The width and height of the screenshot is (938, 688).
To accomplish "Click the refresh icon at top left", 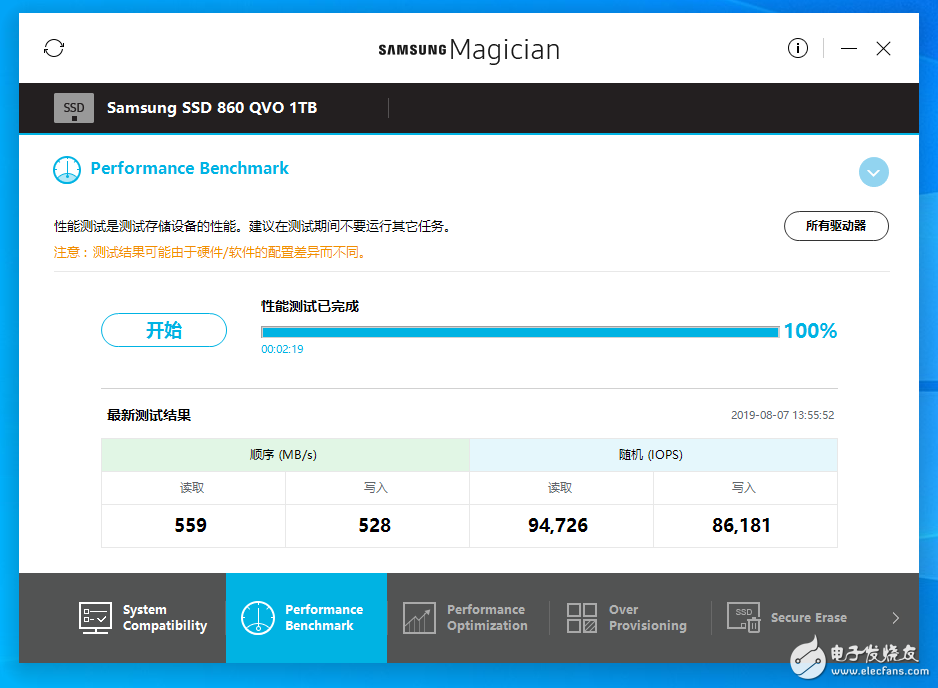I will point(54,48).
